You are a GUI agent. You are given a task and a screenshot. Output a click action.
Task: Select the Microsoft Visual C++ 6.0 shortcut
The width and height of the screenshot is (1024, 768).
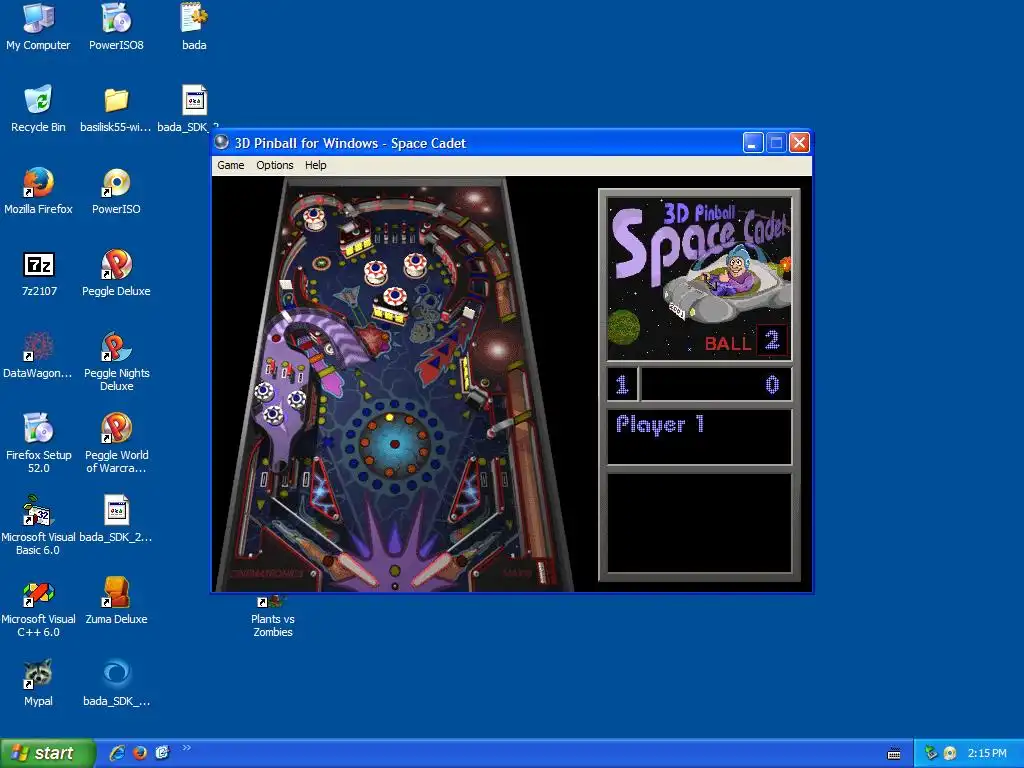pyautogui.click(x=38, y=607)
